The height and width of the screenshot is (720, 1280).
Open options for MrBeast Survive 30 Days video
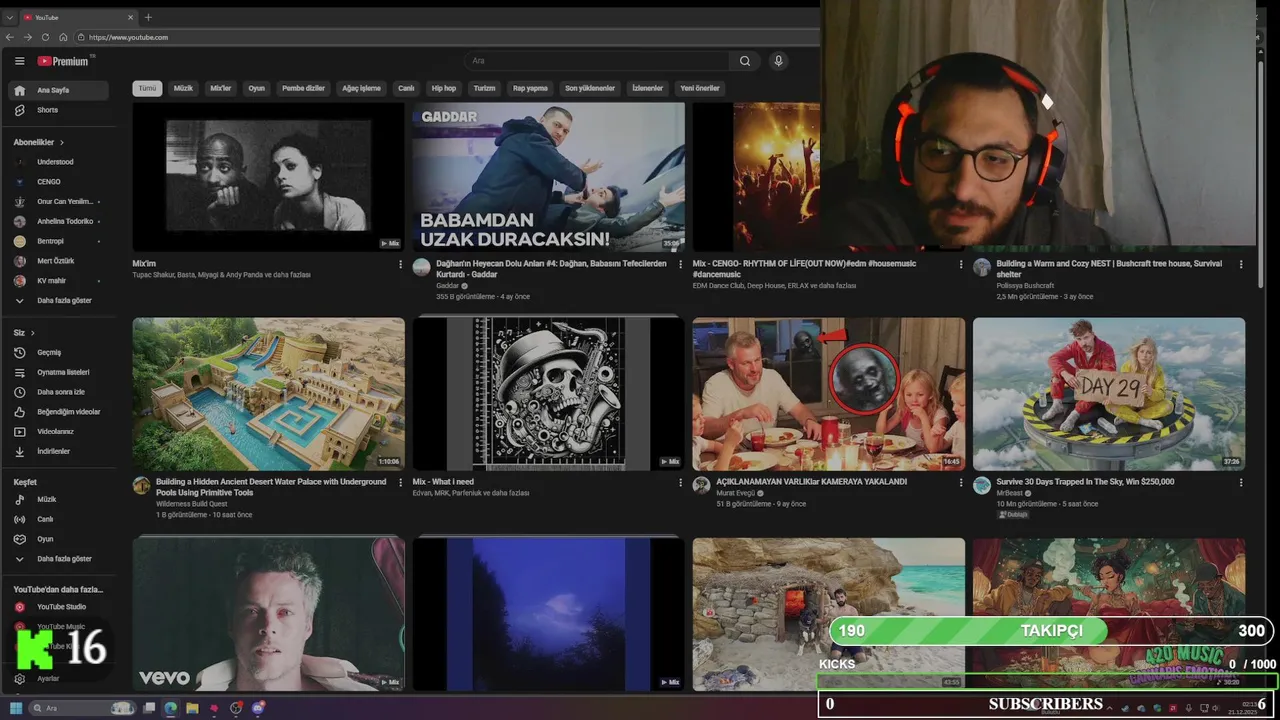pyautogui.click(x=1241, y=483)
